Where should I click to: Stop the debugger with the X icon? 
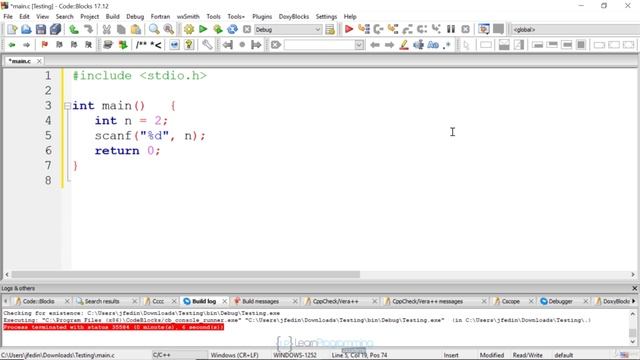[466, 29]
